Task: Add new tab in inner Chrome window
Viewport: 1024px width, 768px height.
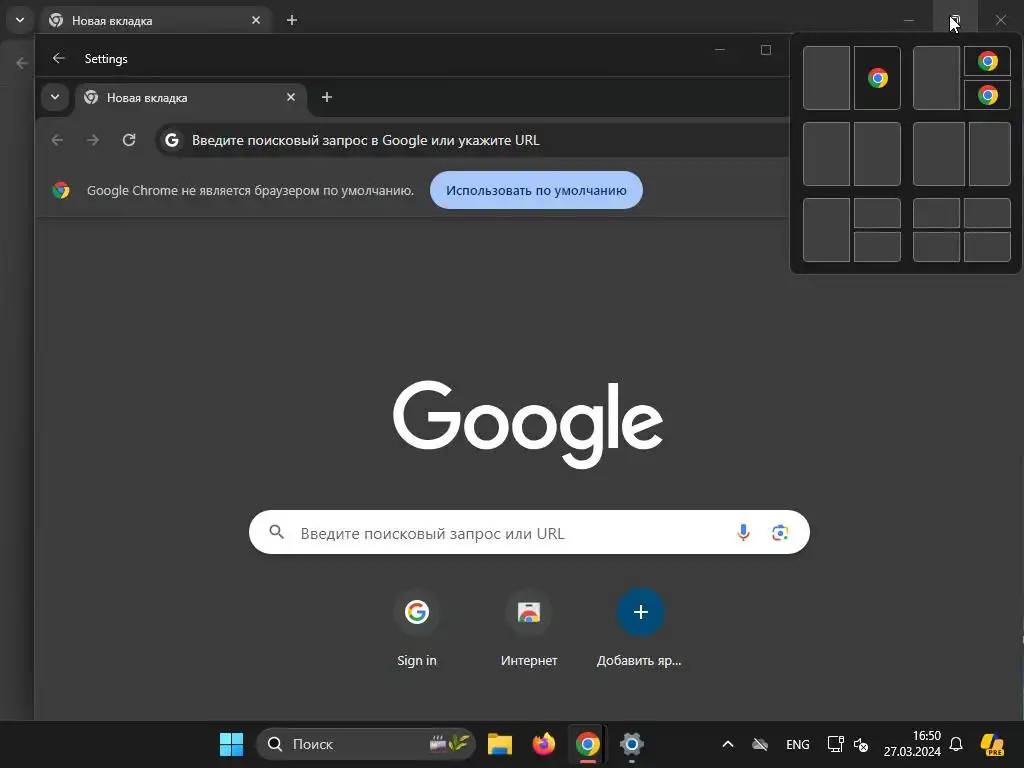Action: 327,97
